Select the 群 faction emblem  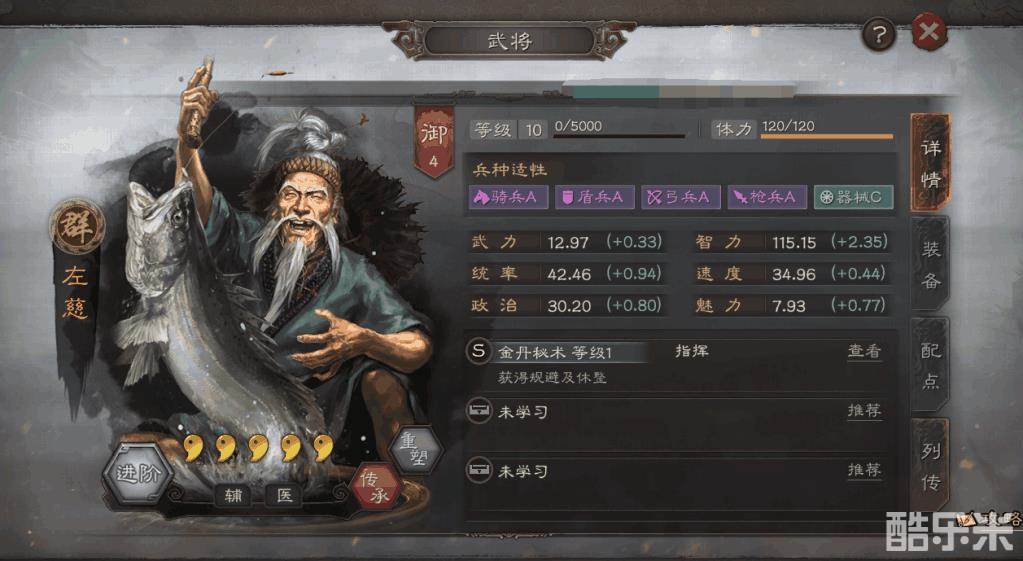[77, 226]
